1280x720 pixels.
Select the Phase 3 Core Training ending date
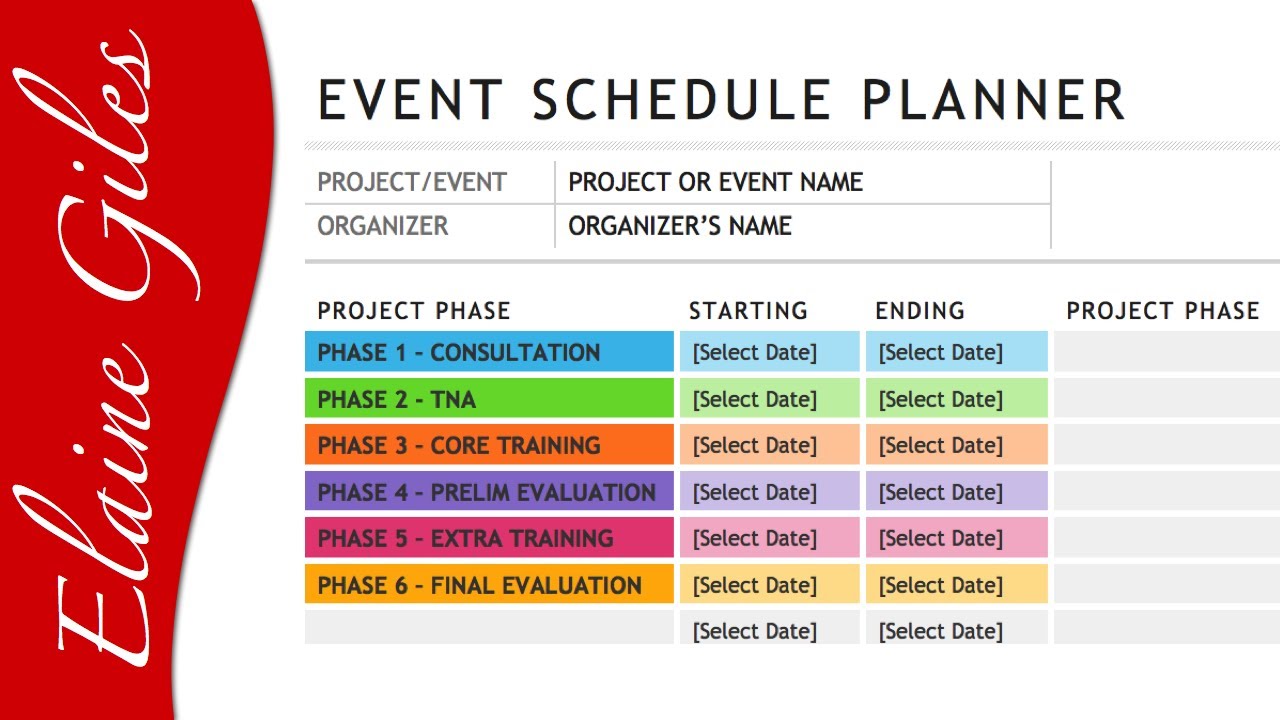pos(956,445)
